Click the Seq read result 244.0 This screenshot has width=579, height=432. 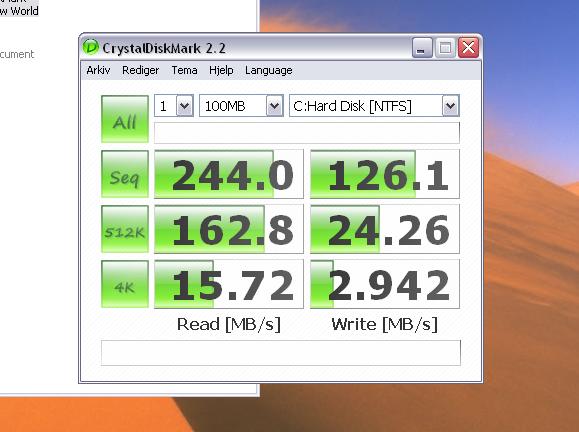click(229, 174)
